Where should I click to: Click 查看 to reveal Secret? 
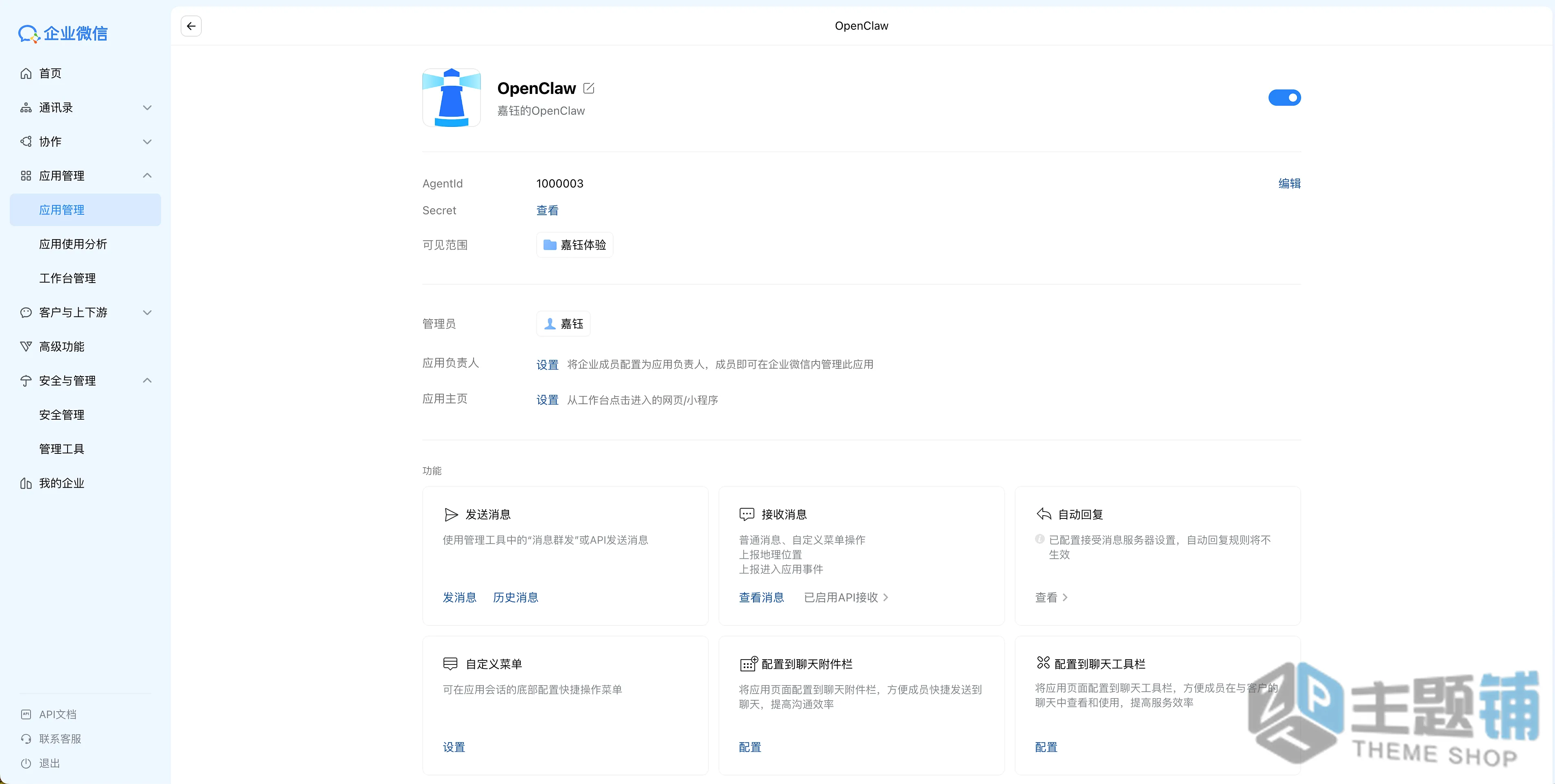point(548,211)
